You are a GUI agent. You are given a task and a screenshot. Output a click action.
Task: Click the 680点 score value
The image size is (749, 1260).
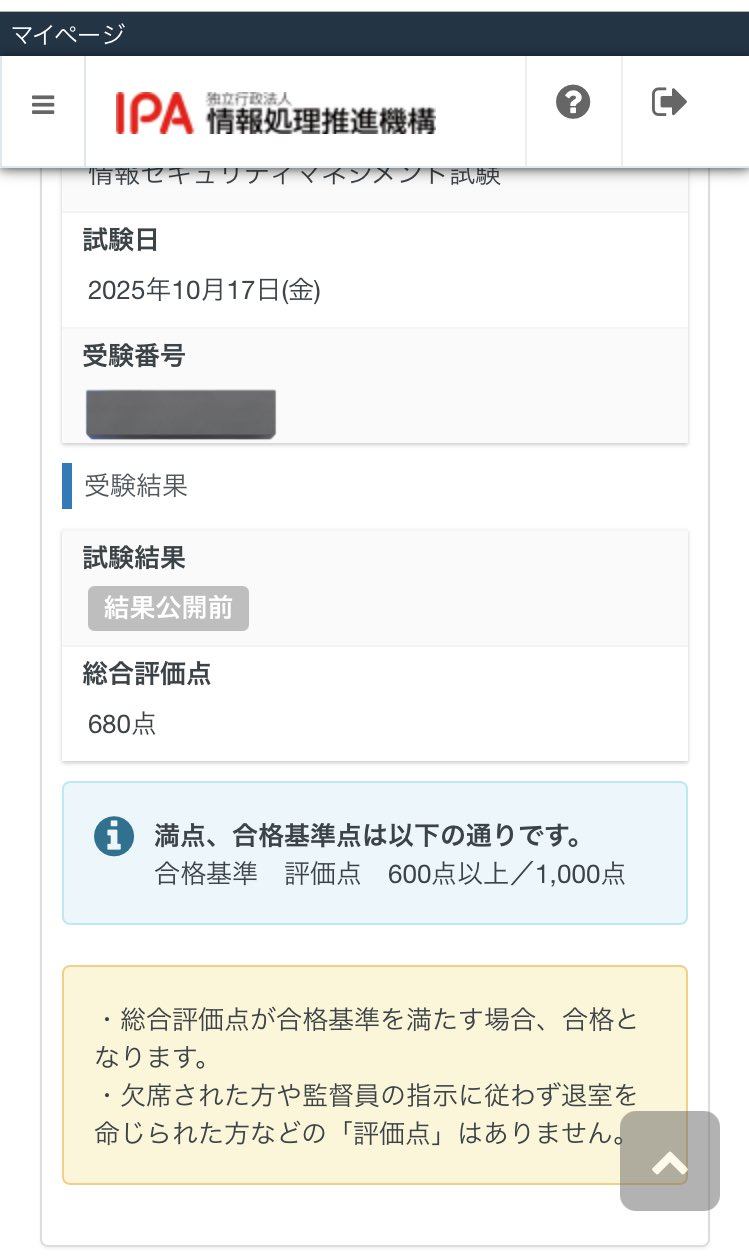click(x=122, y=724)
